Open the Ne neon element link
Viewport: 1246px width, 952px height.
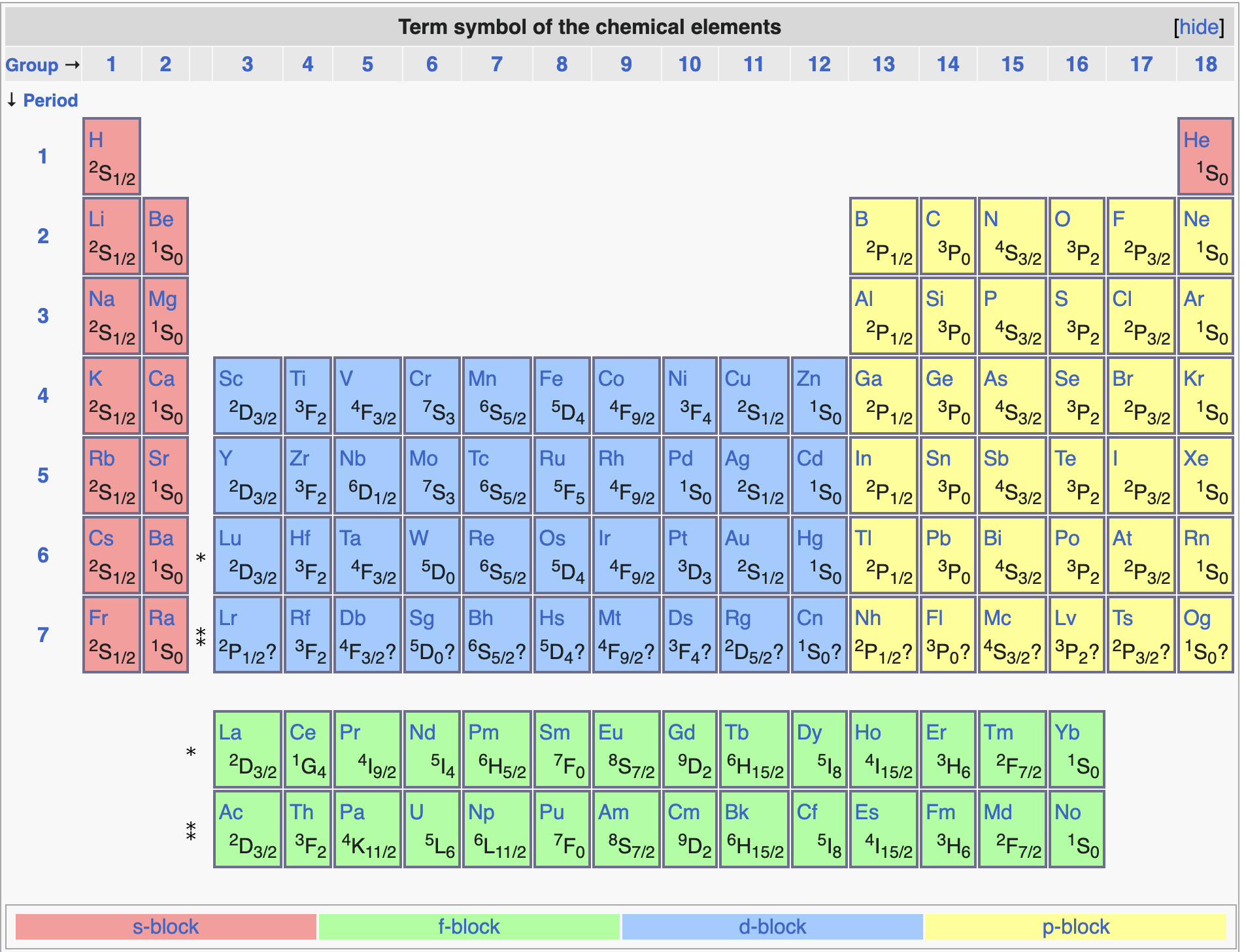click(1196, 219)
